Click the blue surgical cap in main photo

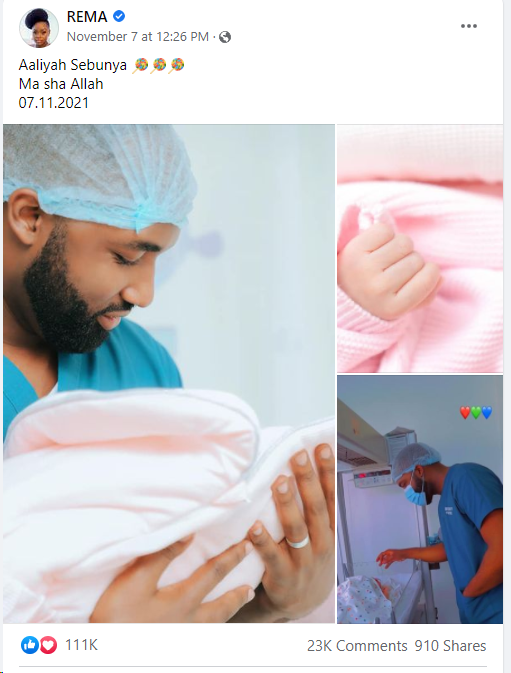(x=99, y=176)
